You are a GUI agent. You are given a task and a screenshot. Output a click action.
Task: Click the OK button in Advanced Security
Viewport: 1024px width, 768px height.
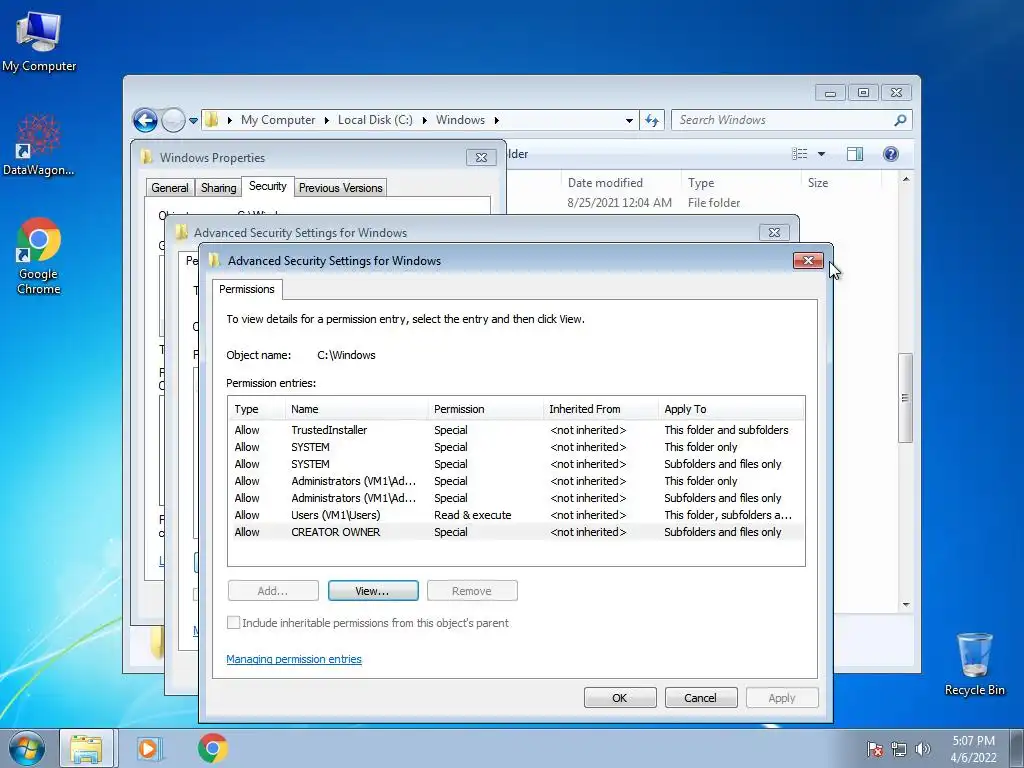tap(620, 698)
